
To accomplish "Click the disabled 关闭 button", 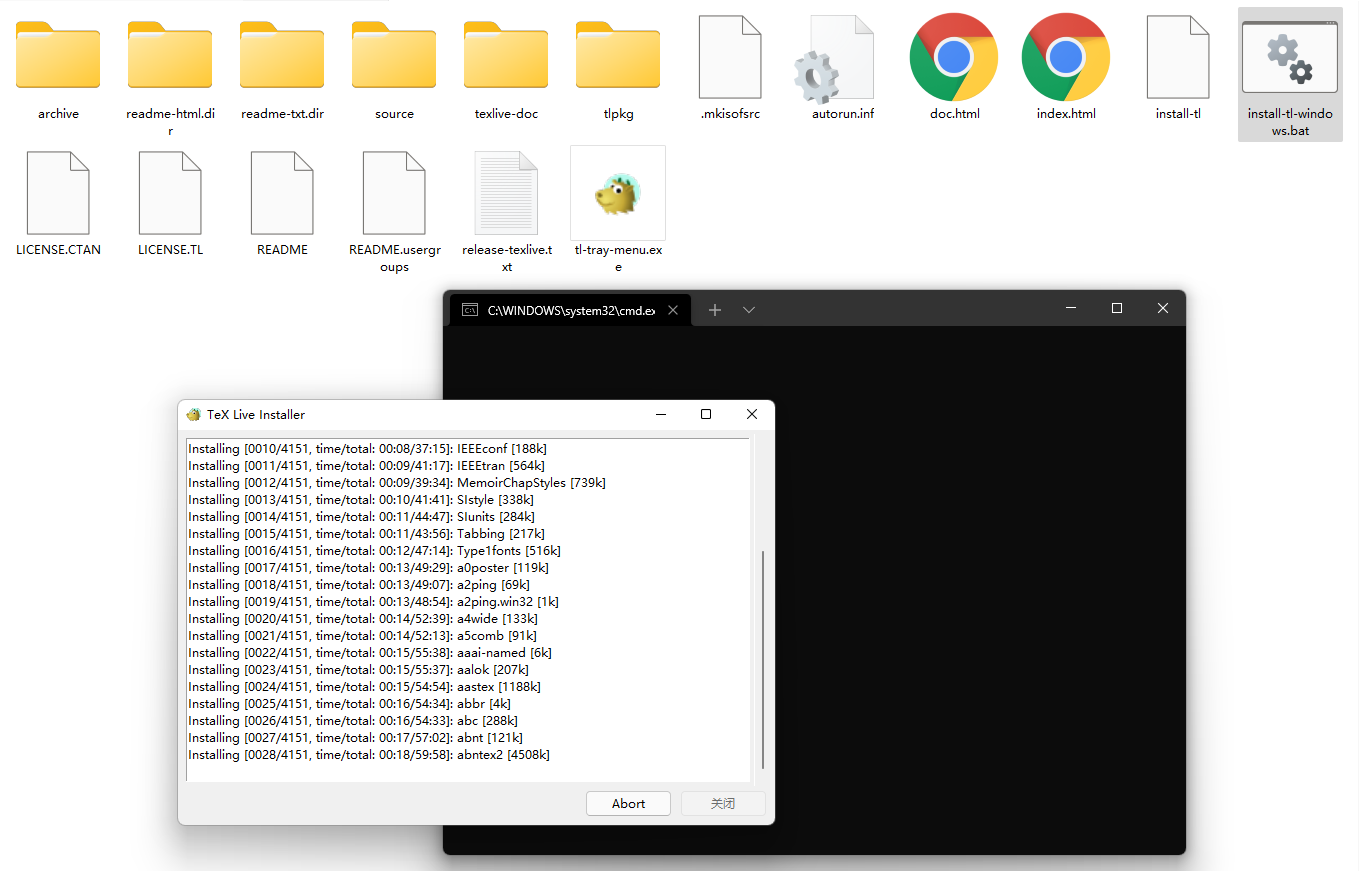I will 723,803.
